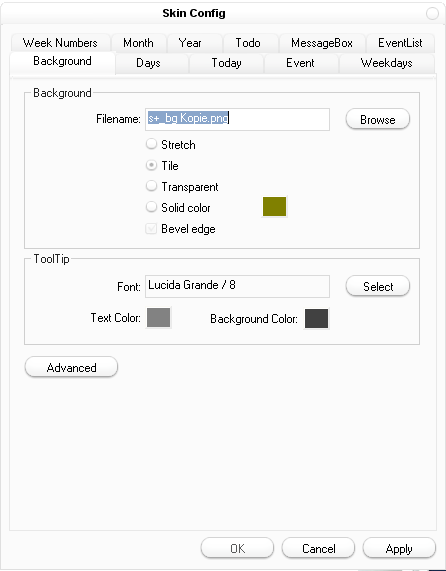The image size is (446, 571).
Task: Open the EventList tab
Action: click(x=400, y=43)
